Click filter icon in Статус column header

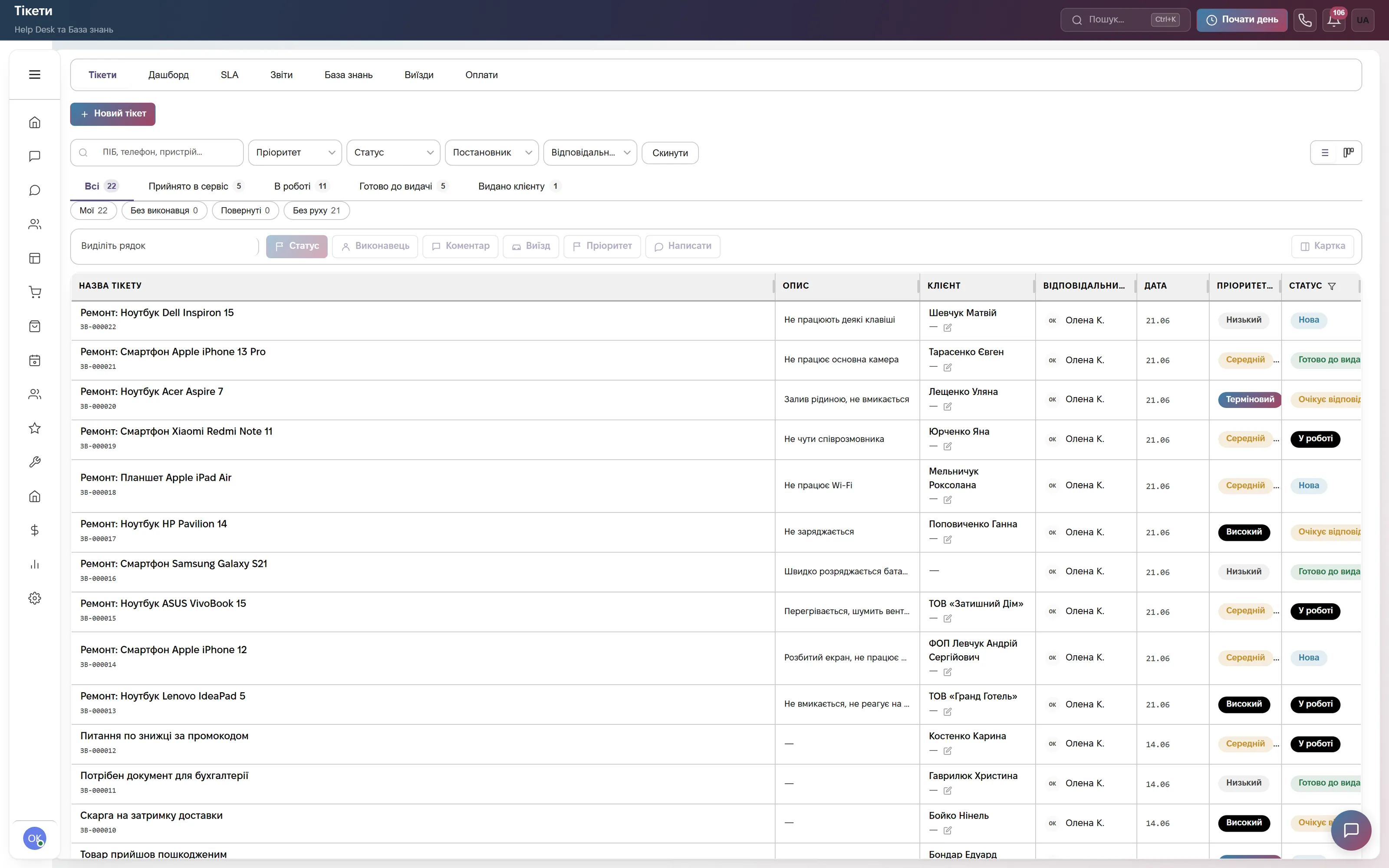pyautogui.click(x=1332, y=286)
